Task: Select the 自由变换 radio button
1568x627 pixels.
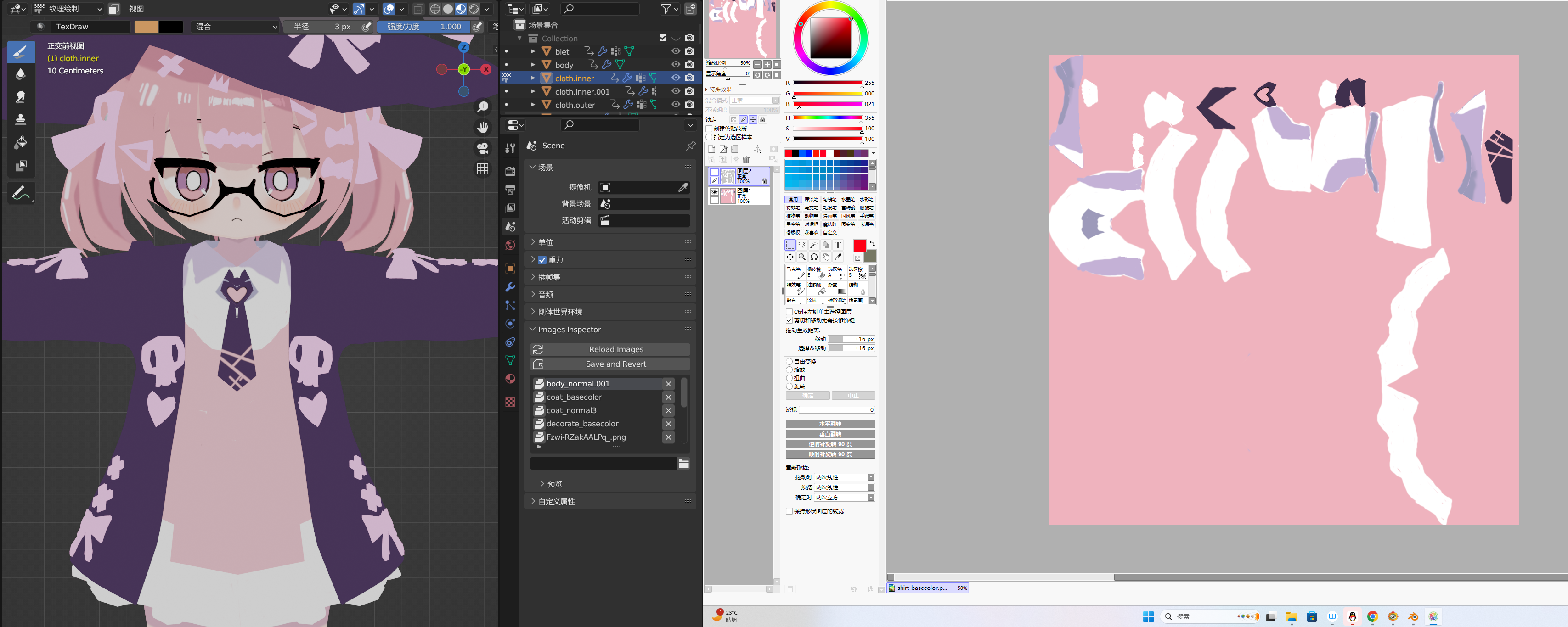Action: click(x=790, y=361)
